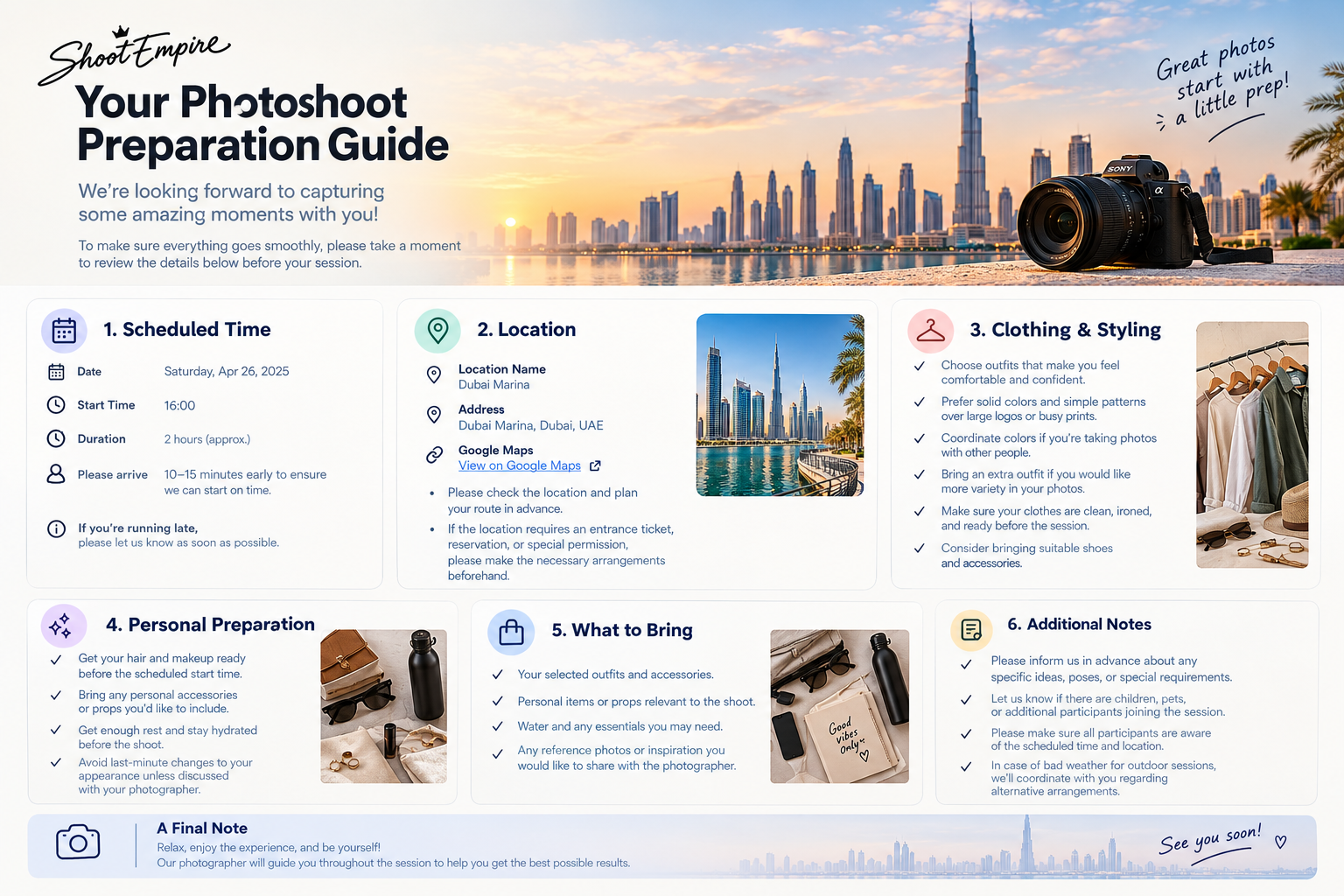
Task: Click the chain link icon beside Google Maps
Action: [434, 455]
